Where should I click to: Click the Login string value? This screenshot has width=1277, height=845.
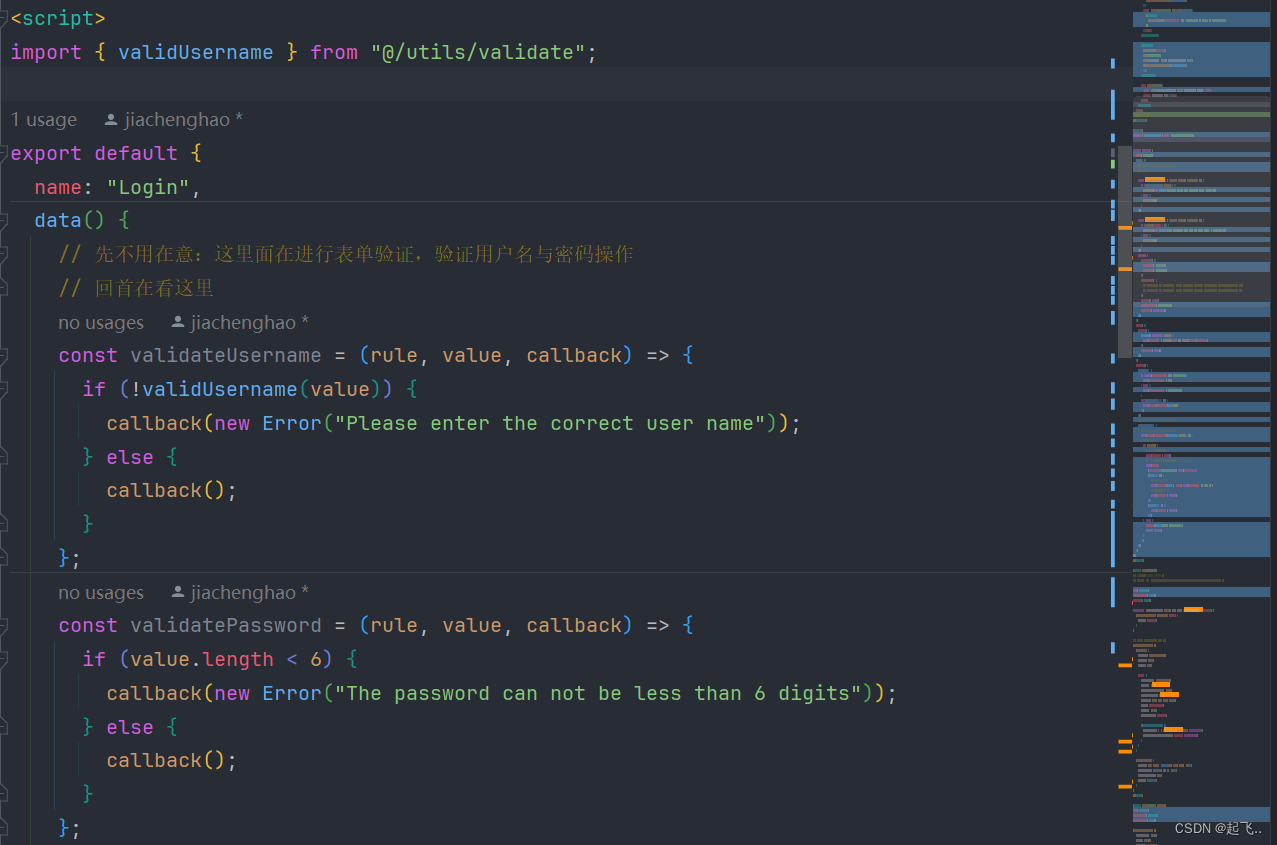point(148,186)
